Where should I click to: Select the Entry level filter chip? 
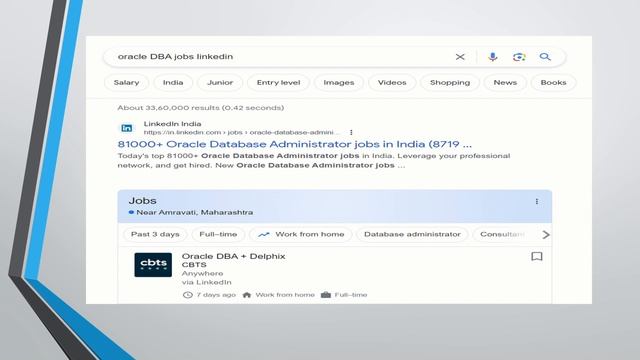coord(278,82)
